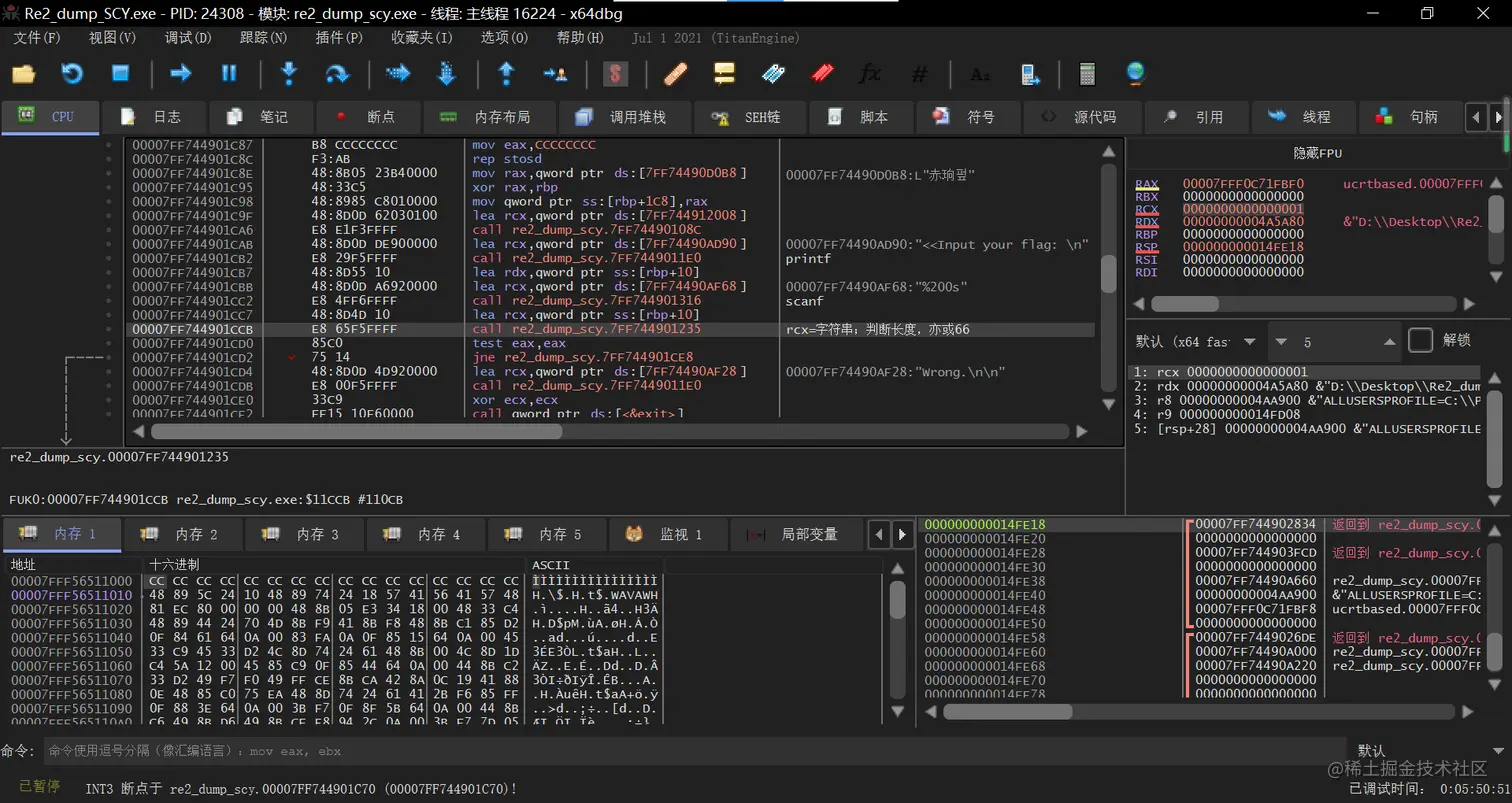
Task: Switch to the 断点 tab
Action: tap(367, 117)
